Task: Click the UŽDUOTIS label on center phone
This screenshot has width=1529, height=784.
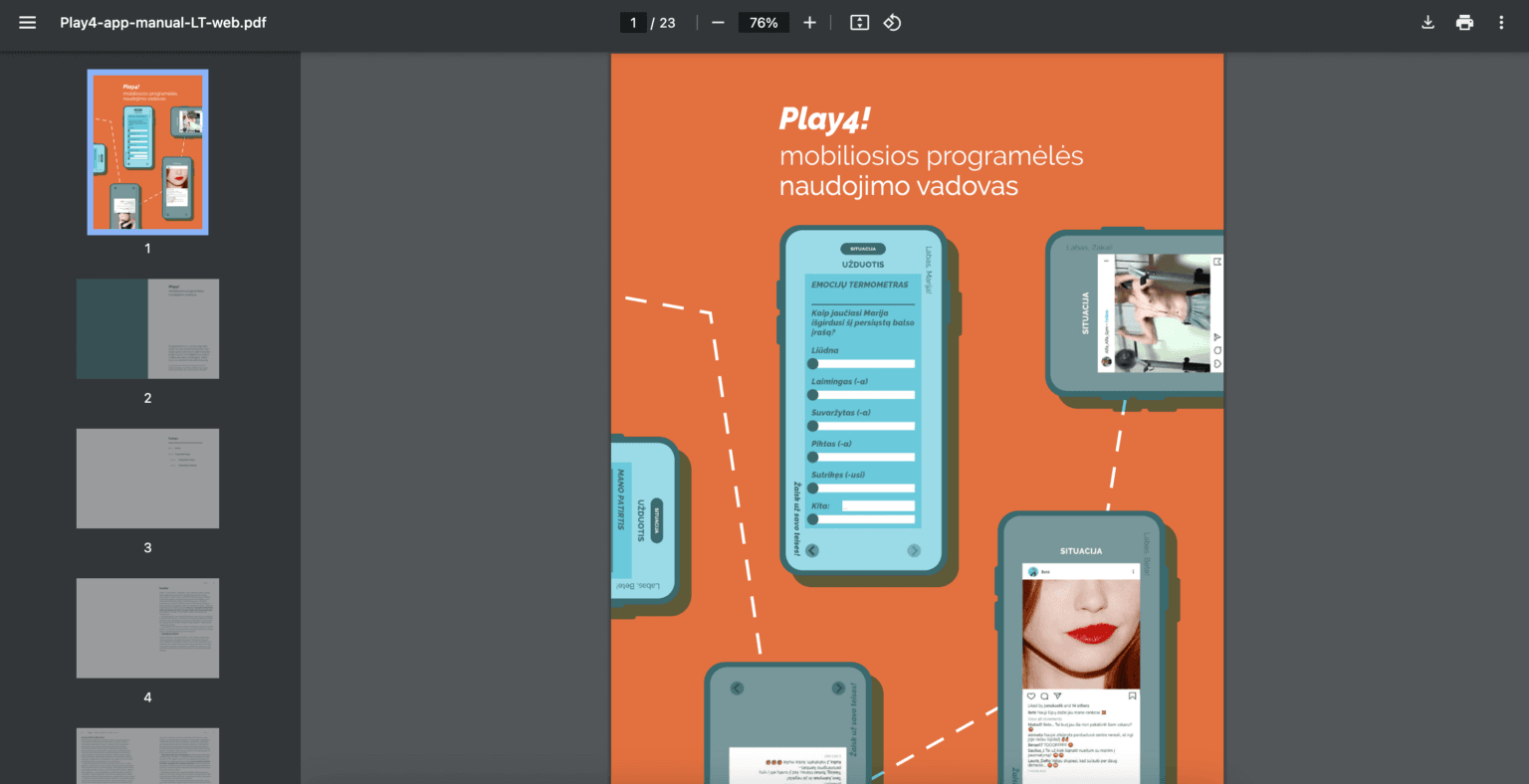Action: coord(862,265)
